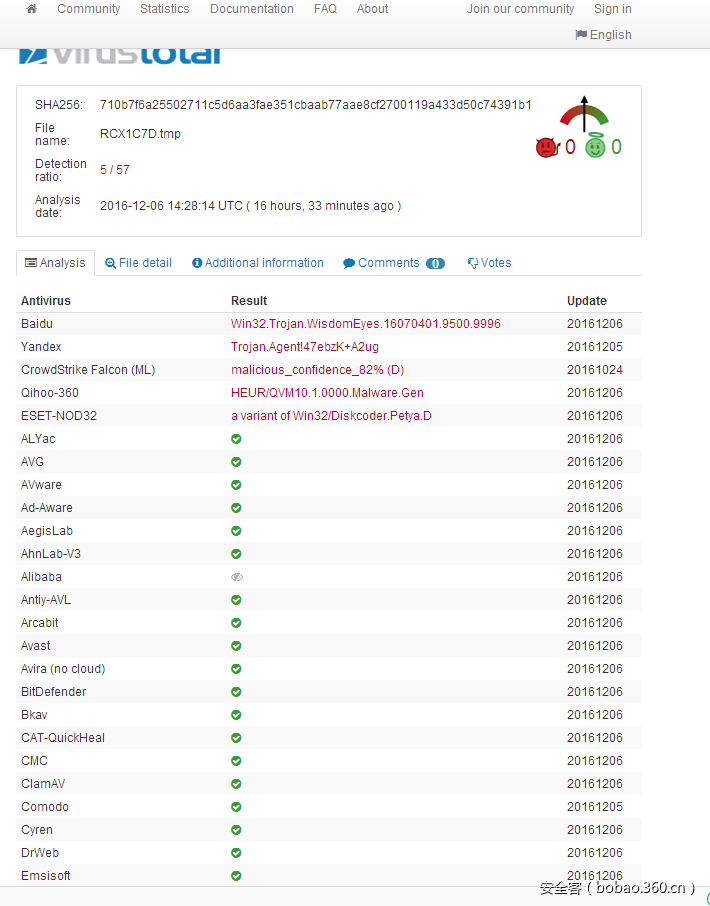The width and height of the screenshot is (710, 906).
Task: Click the Yandex update date 20161205
Action: [x=595, y=347]
